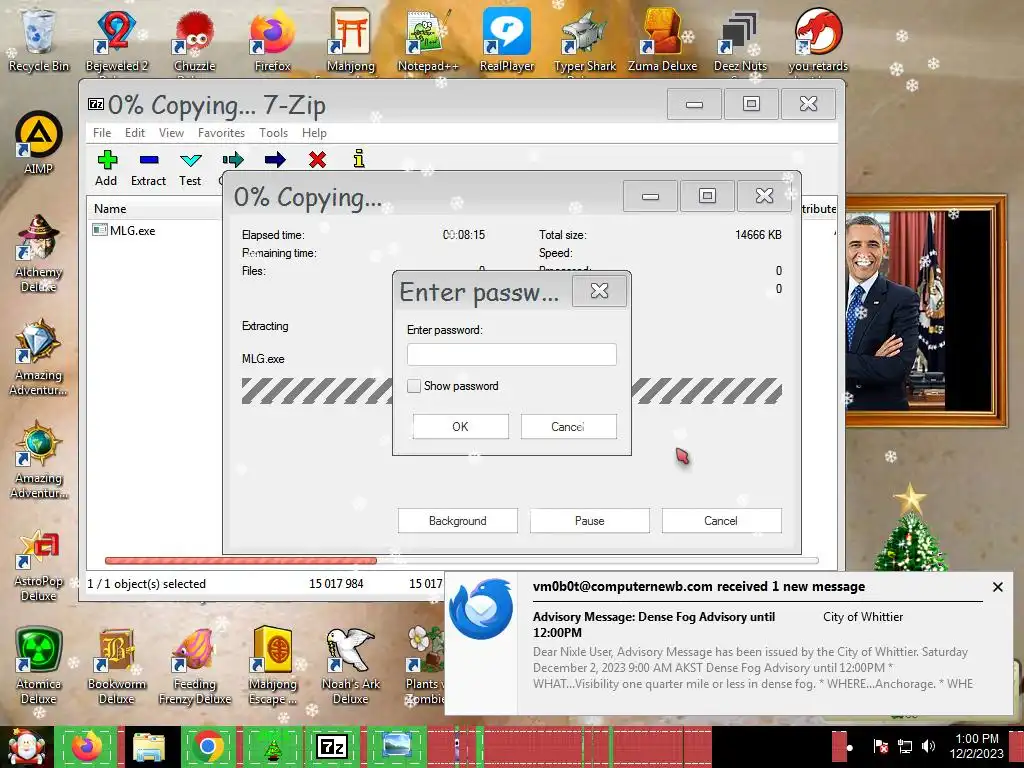Select the Zuma Deluxe desktop shortcut
This screenshot has height=768, width=1024.
click(662, 40)
